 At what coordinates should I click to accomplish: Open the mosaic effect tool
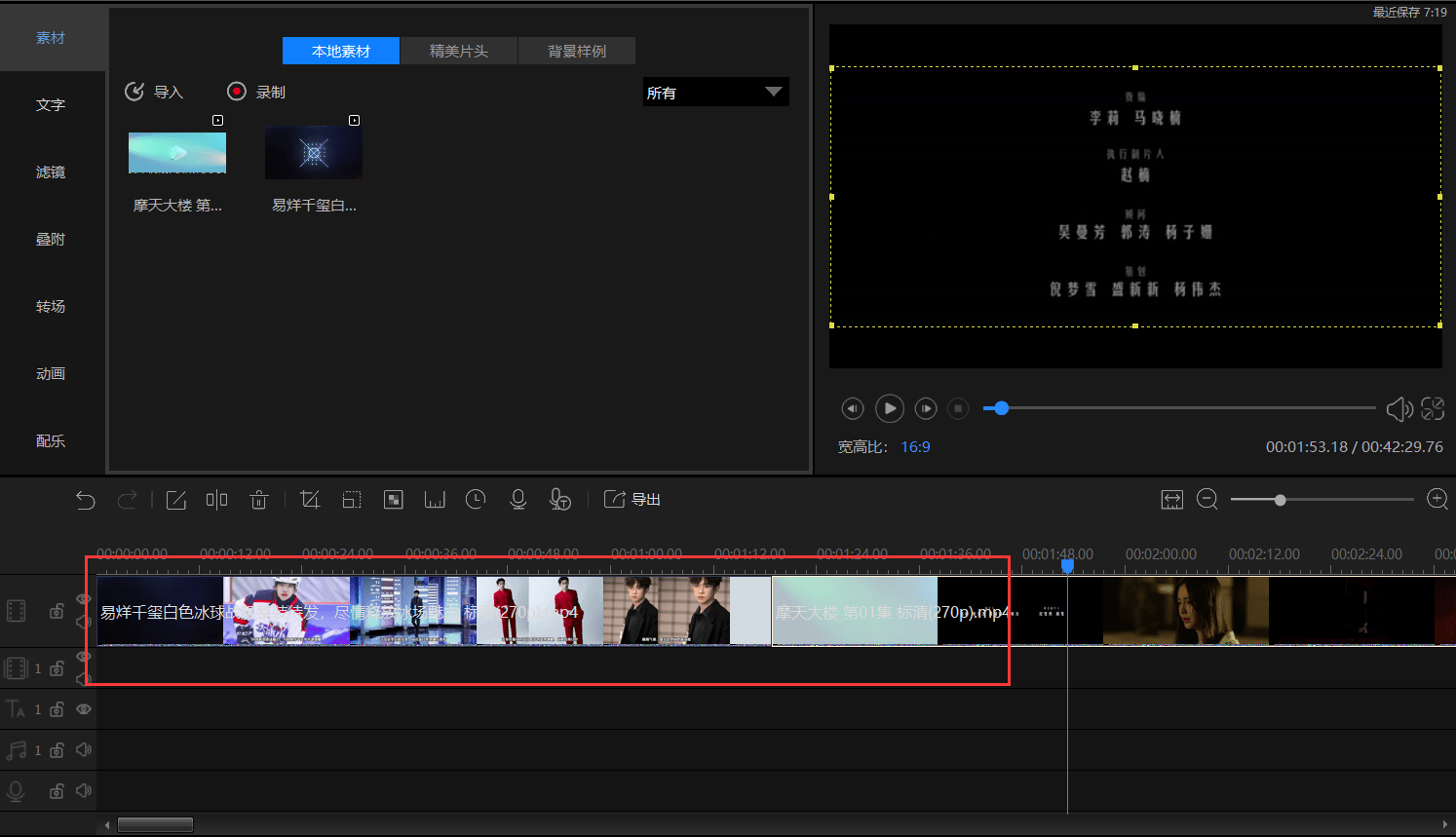coord(394,500)
